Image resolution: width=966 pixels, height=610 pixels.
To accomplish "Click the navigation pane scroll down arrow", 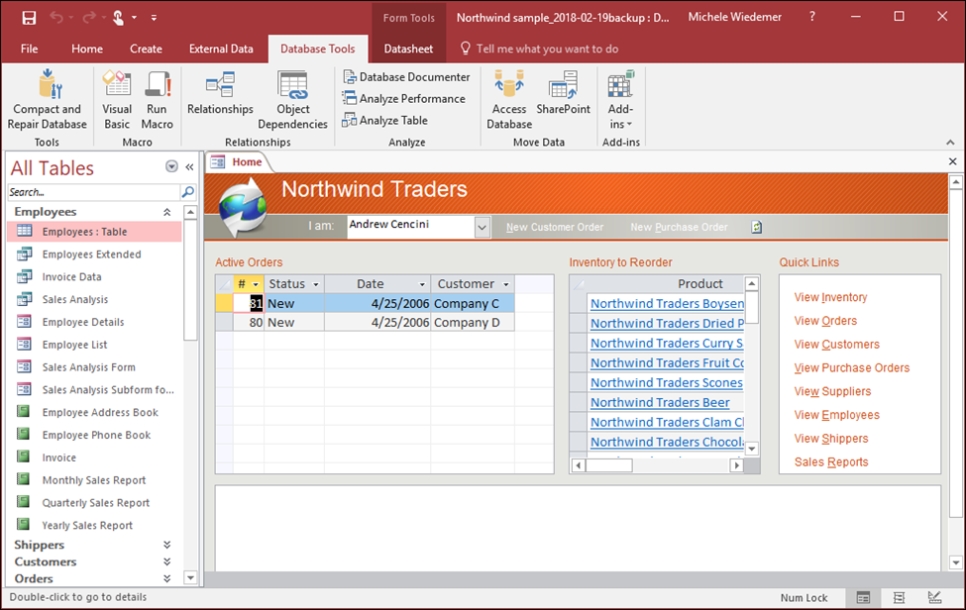I will pos(190,578).
